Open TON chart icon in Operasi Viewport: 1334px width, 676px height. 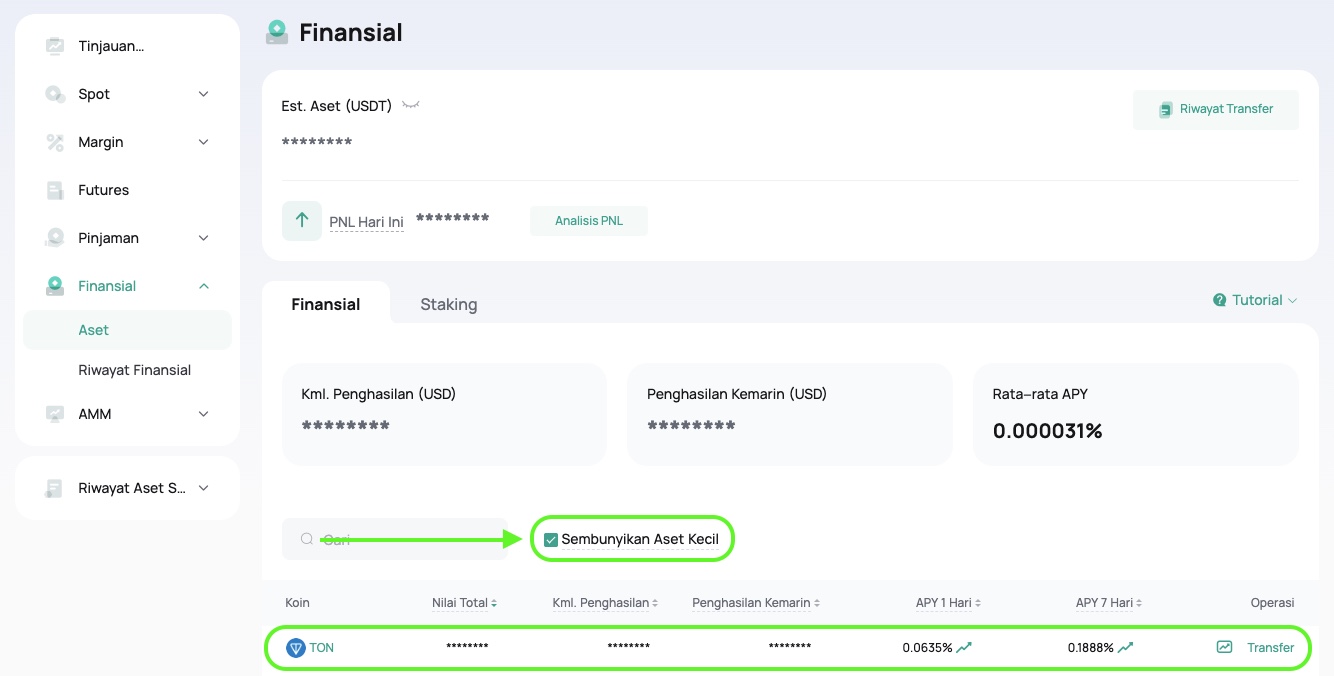(1224, 648)
